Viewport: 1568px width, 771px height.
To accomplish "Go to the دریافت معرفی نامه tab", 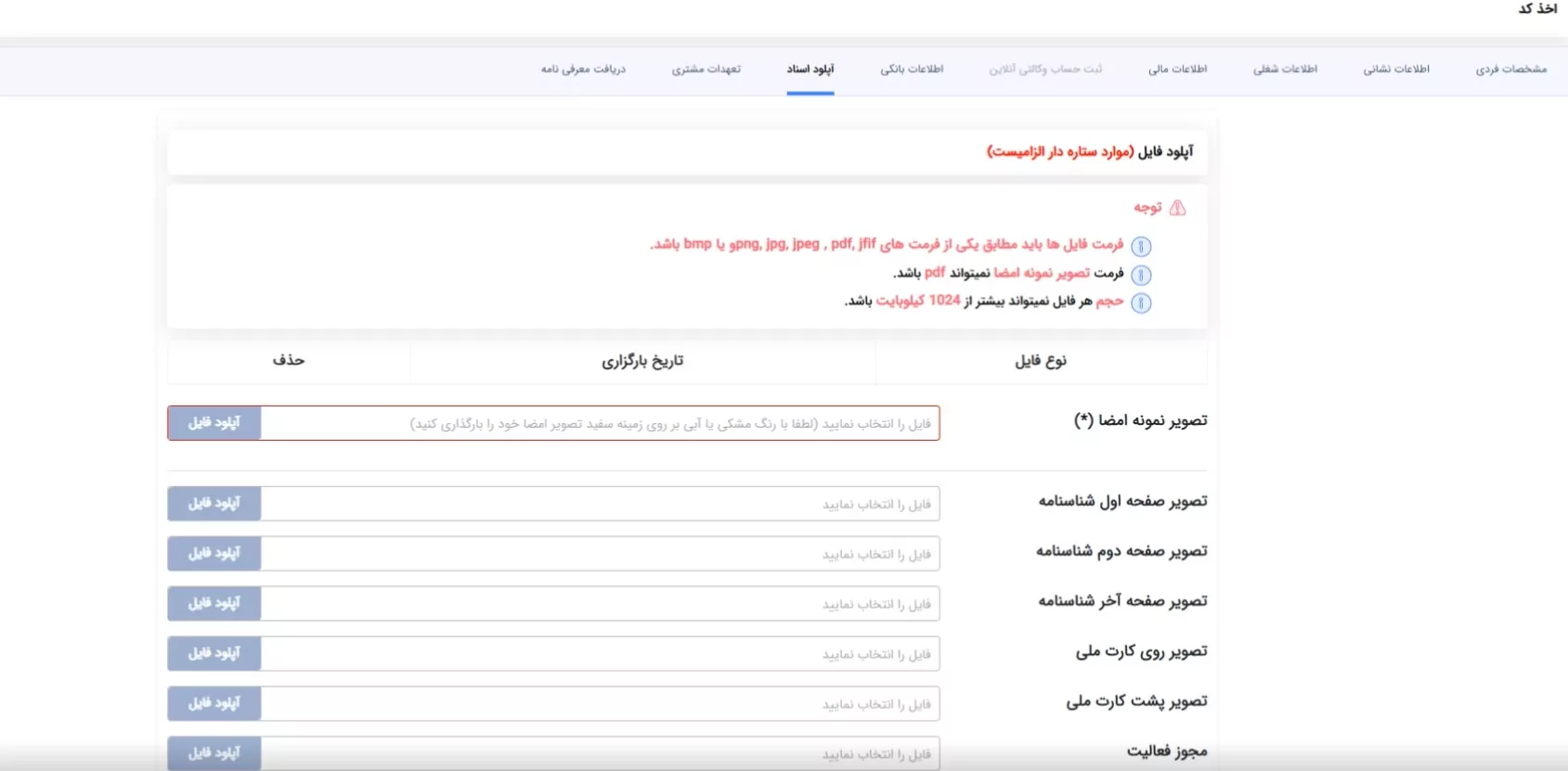I will [x=583, y=70].
